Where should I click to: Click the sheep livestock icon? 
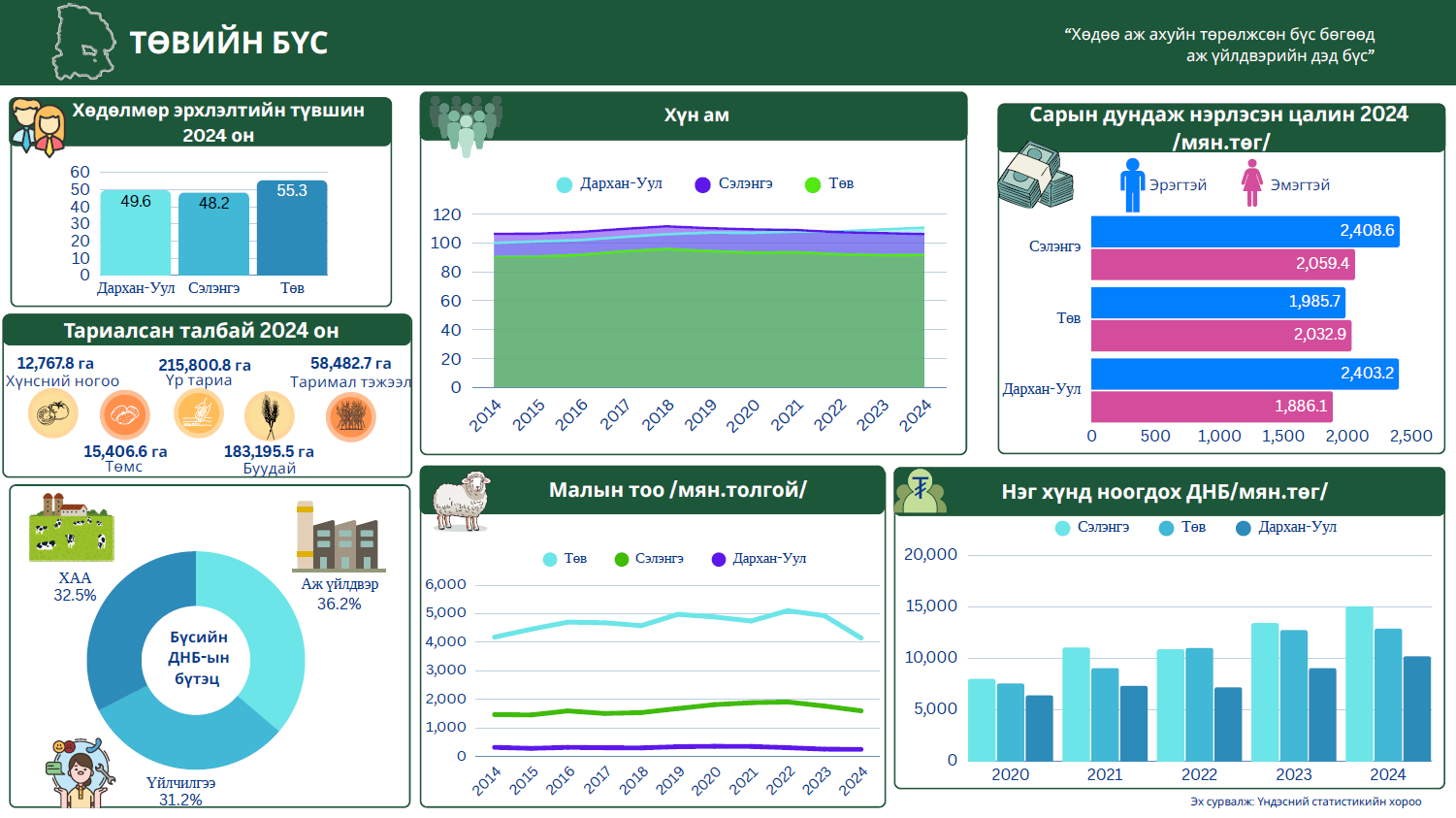point(462,501)
